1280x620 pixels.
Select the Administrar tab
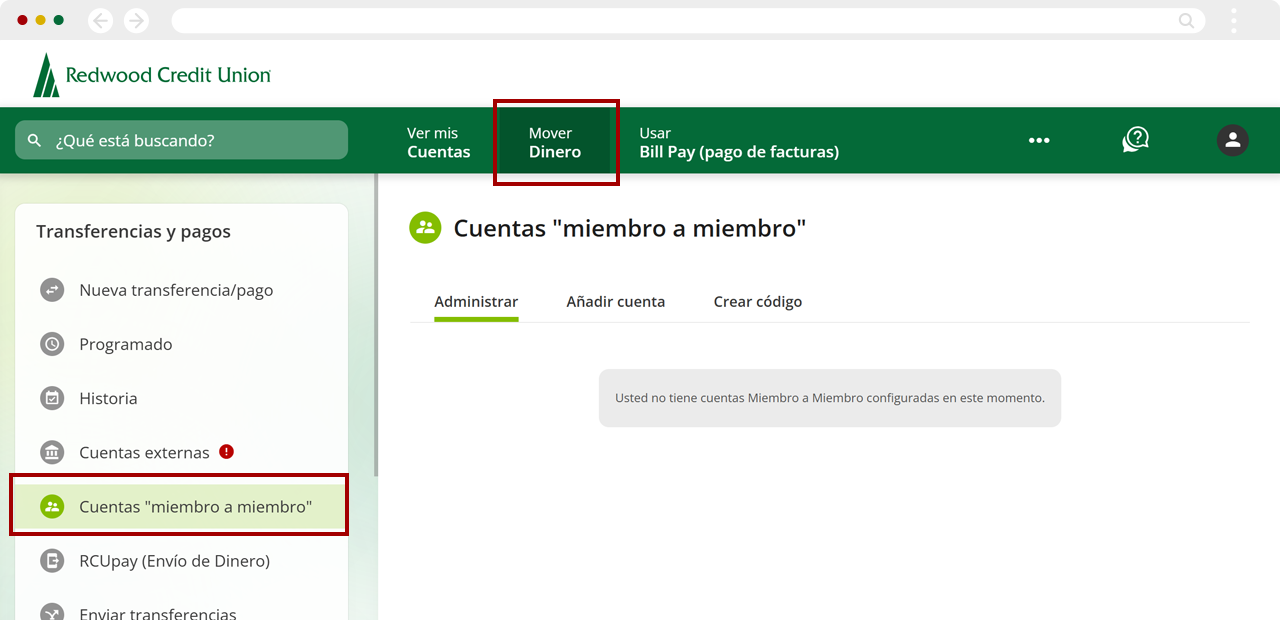click(476, 302)
